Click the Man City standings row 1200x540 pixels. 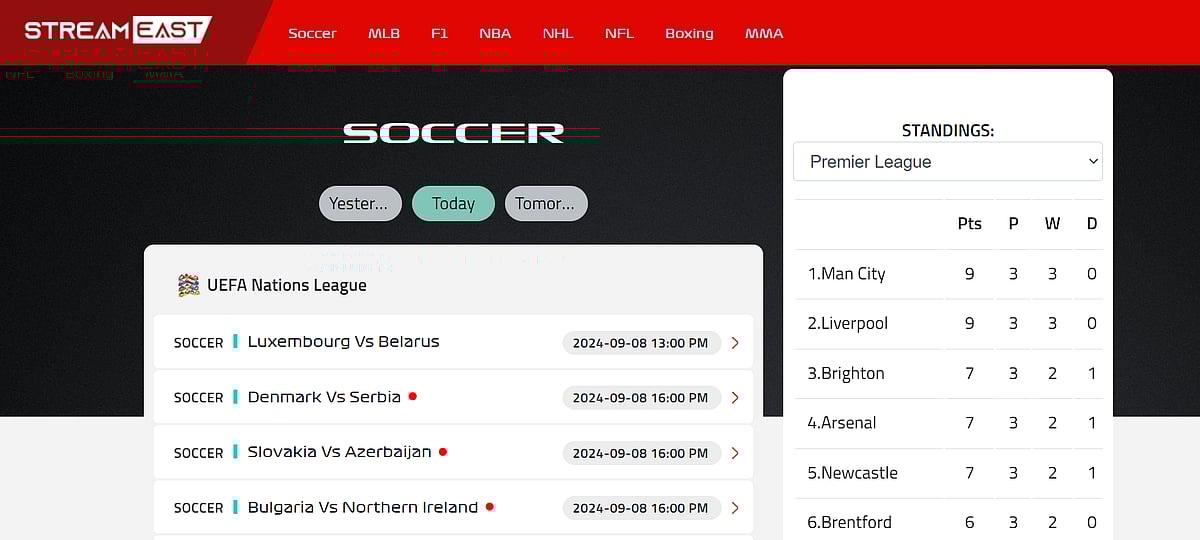847,274
